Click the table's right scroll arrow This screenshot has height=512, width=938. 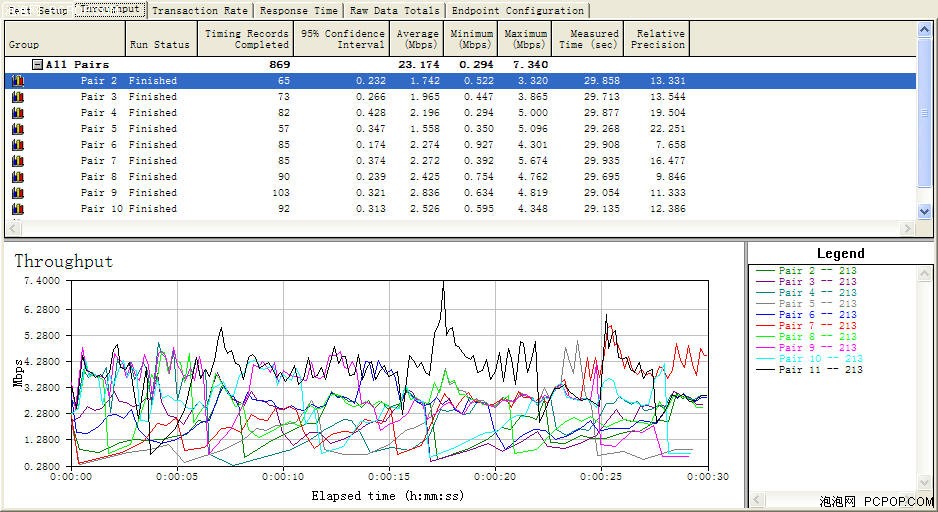click(x=908, y=228)
